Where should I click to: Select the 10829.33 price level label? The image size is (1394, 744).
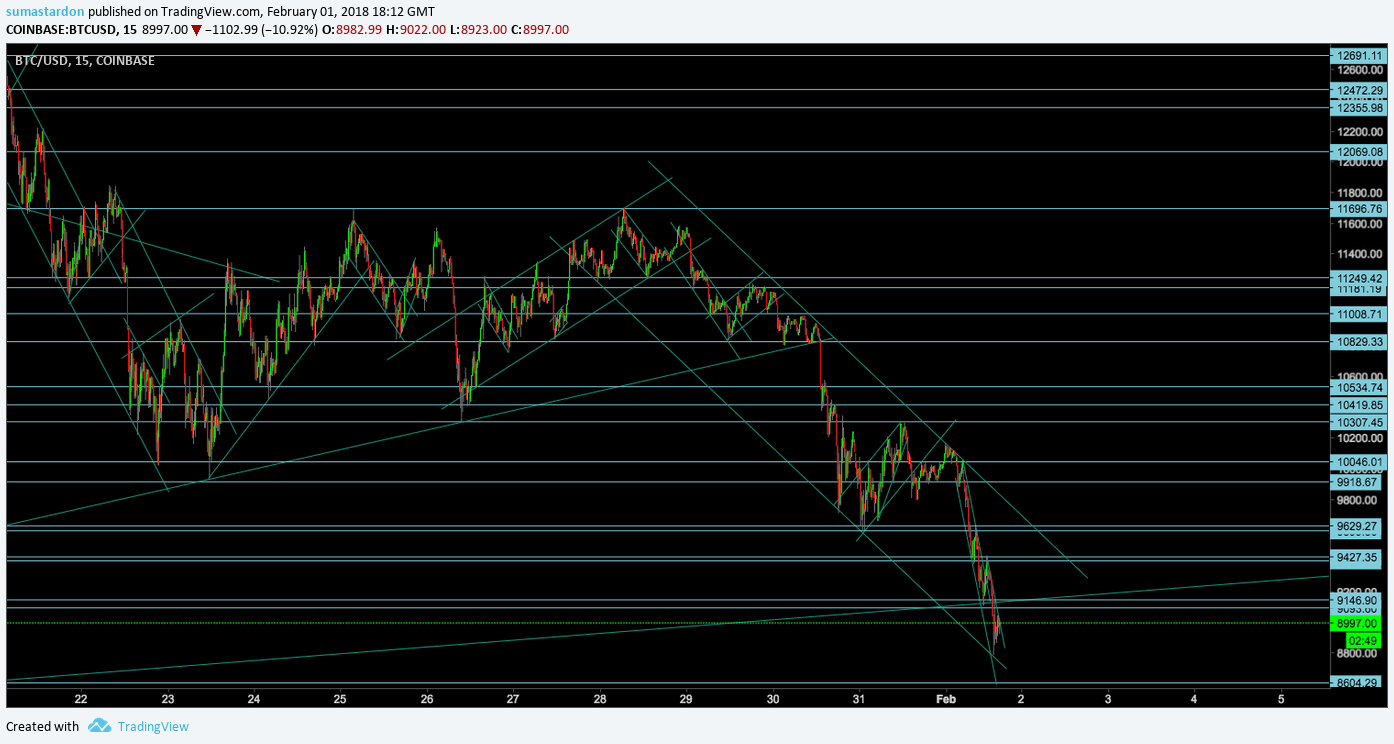(x=1359, y=342)
